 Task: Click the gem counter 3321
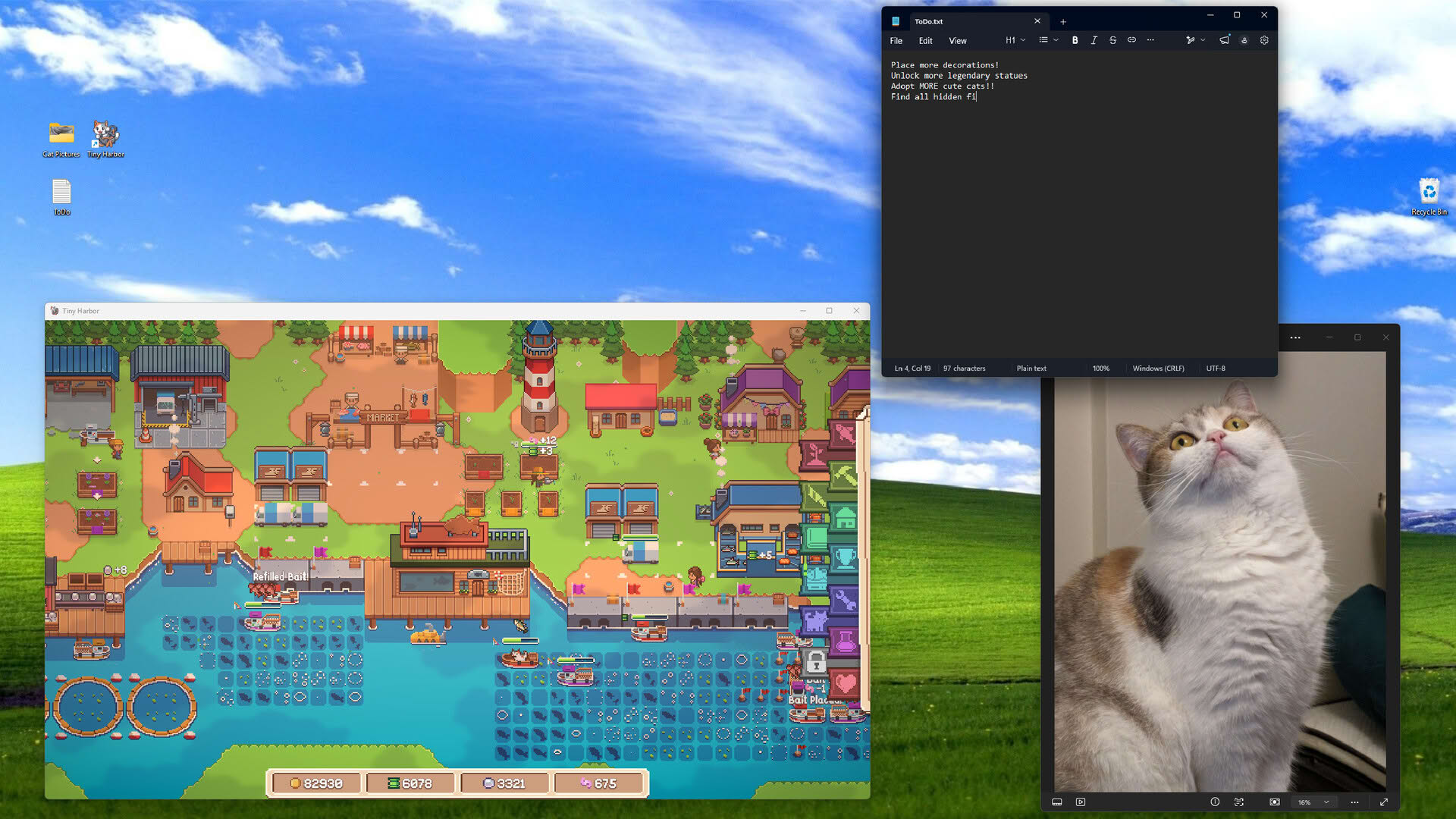[x=504, y=783]
